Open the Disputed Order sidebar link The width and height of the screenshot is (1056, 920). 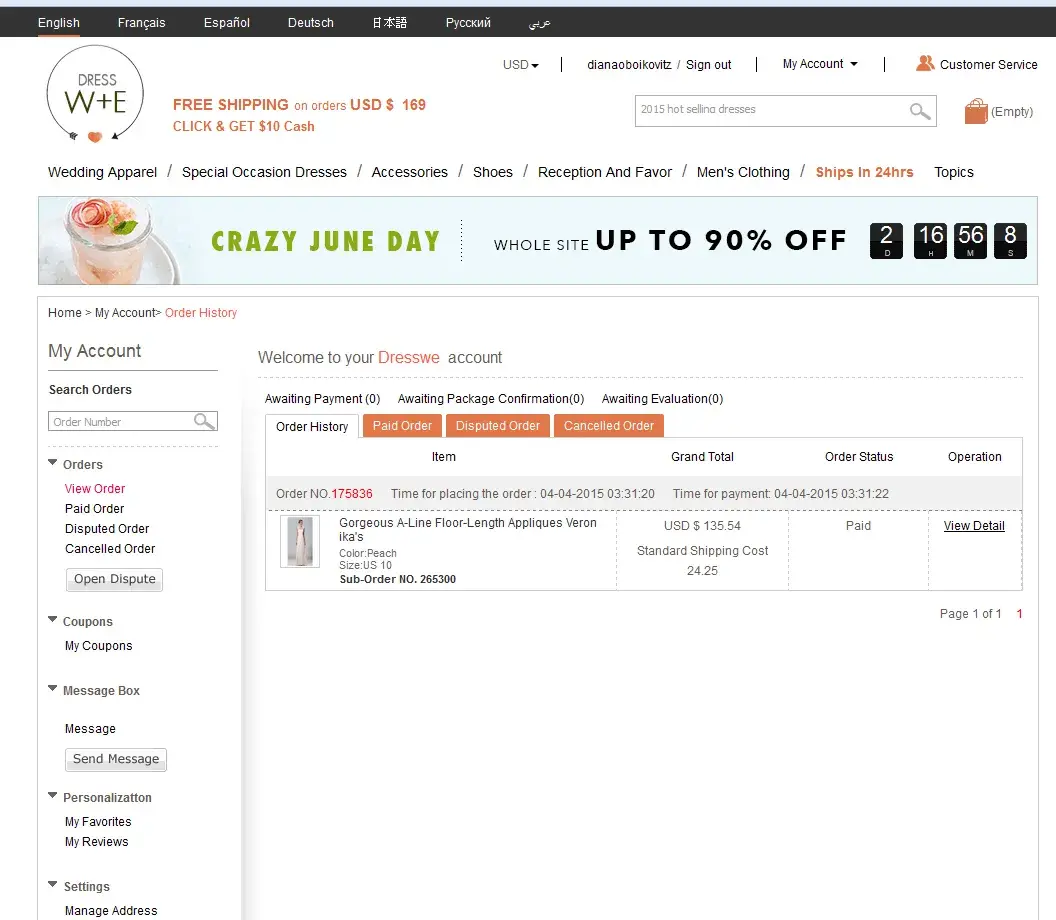[107, 529]
